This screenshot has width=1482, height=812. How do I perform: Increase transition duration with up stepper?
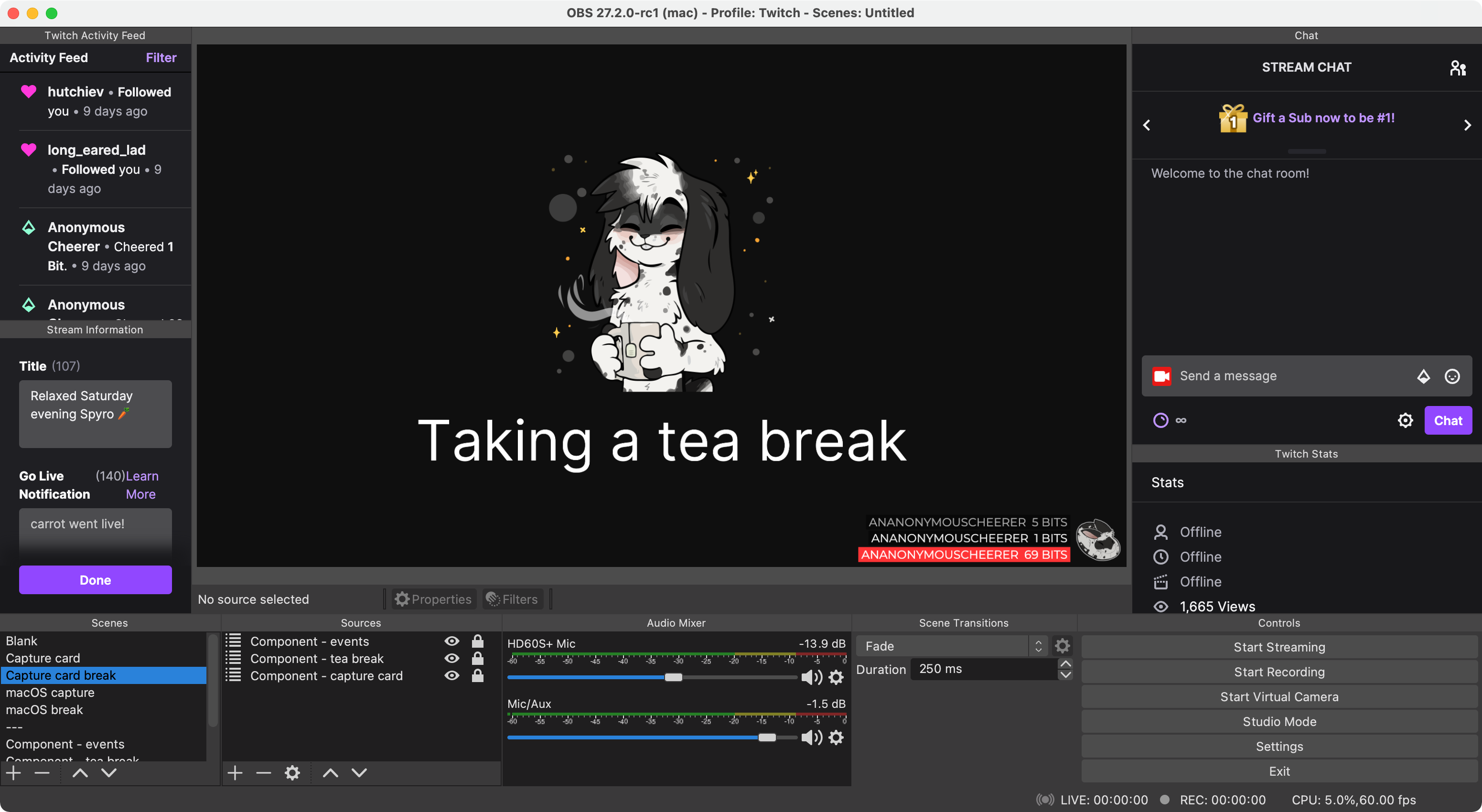pyautogui.click(x=1065, y=663)
